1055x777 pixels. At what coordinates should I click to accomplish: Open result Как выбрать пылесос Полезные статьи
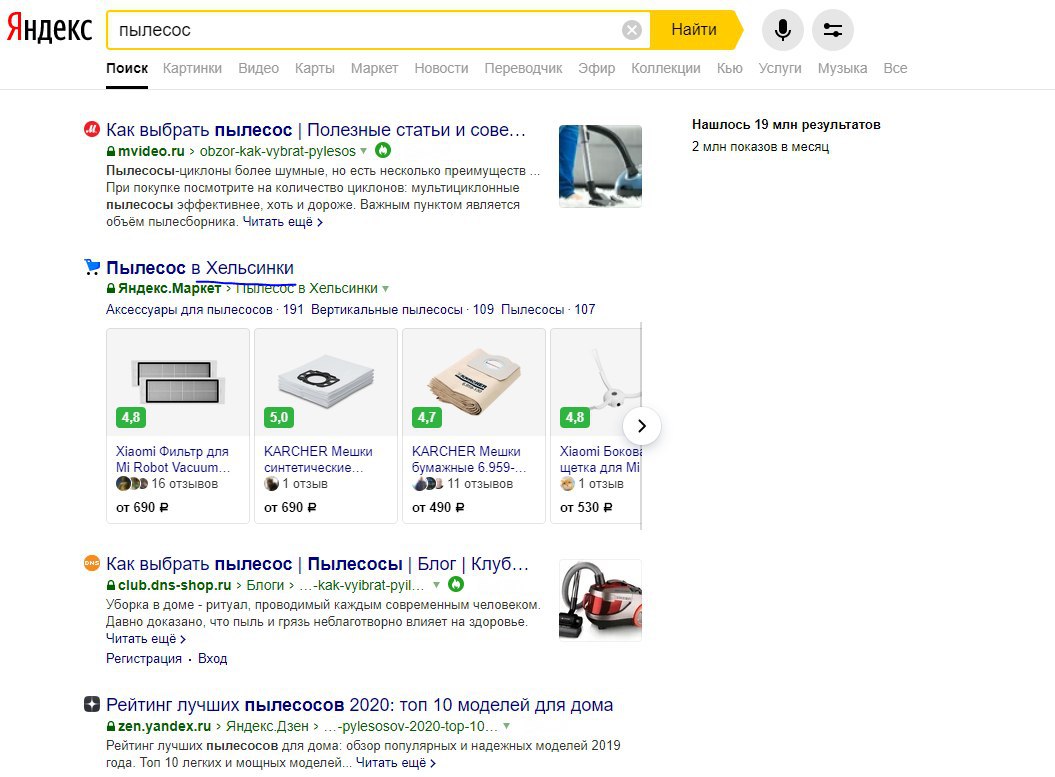tap(316, 130)
